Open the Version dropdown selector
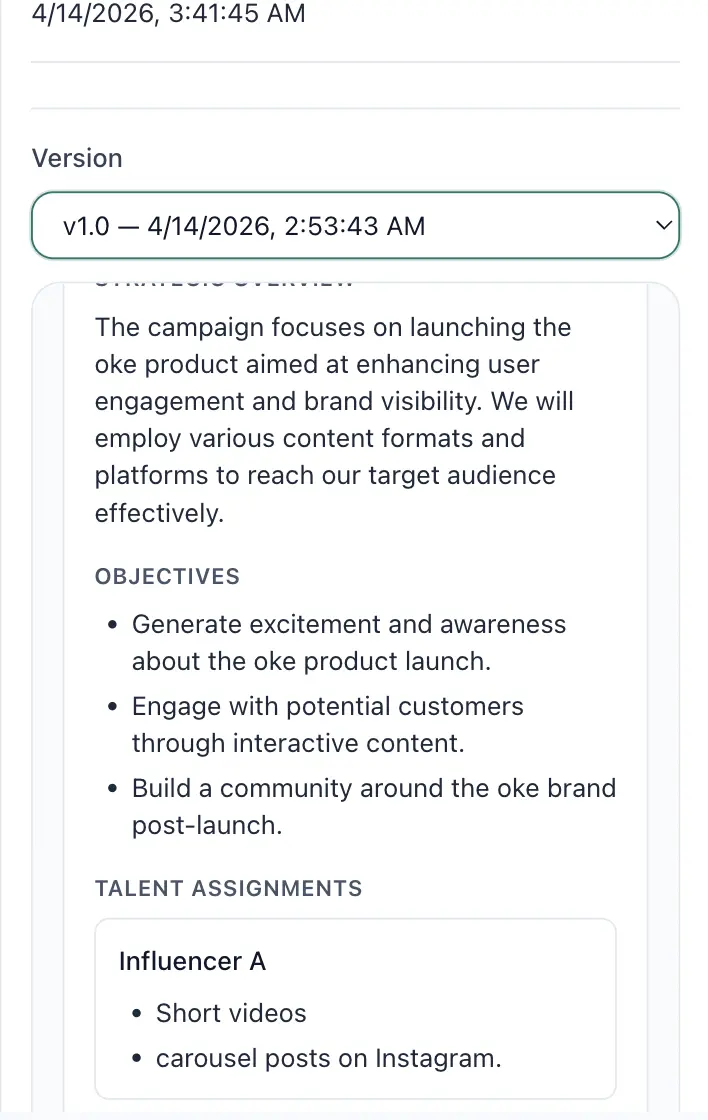 click(340, 226)
